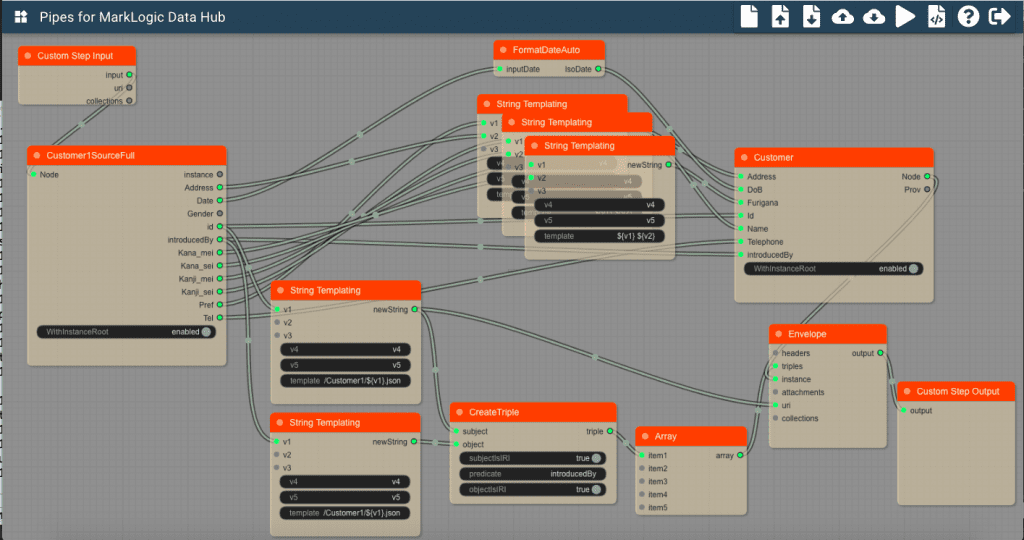This screenshot has width=1024, height=540.
Task: Click the download file icon in toolbar
Action: coord(811,16)
